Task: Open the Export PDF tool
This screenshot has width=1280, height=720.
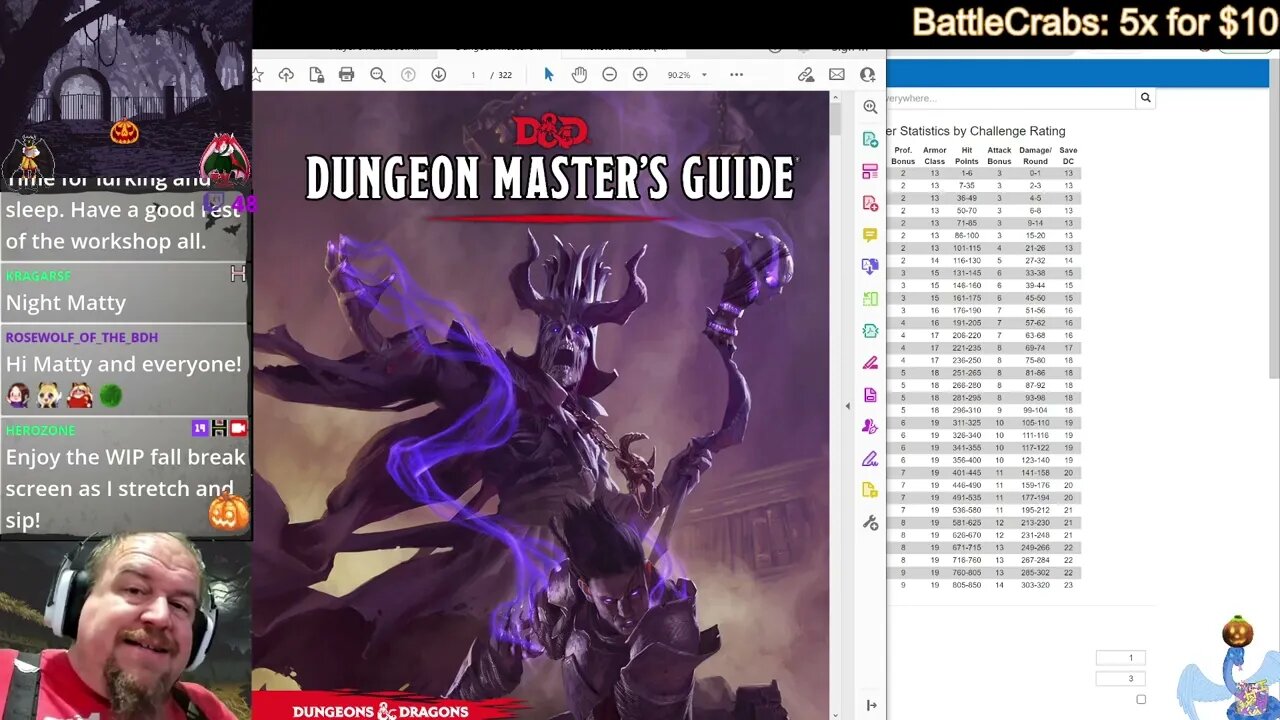Action: pos(870,139)
